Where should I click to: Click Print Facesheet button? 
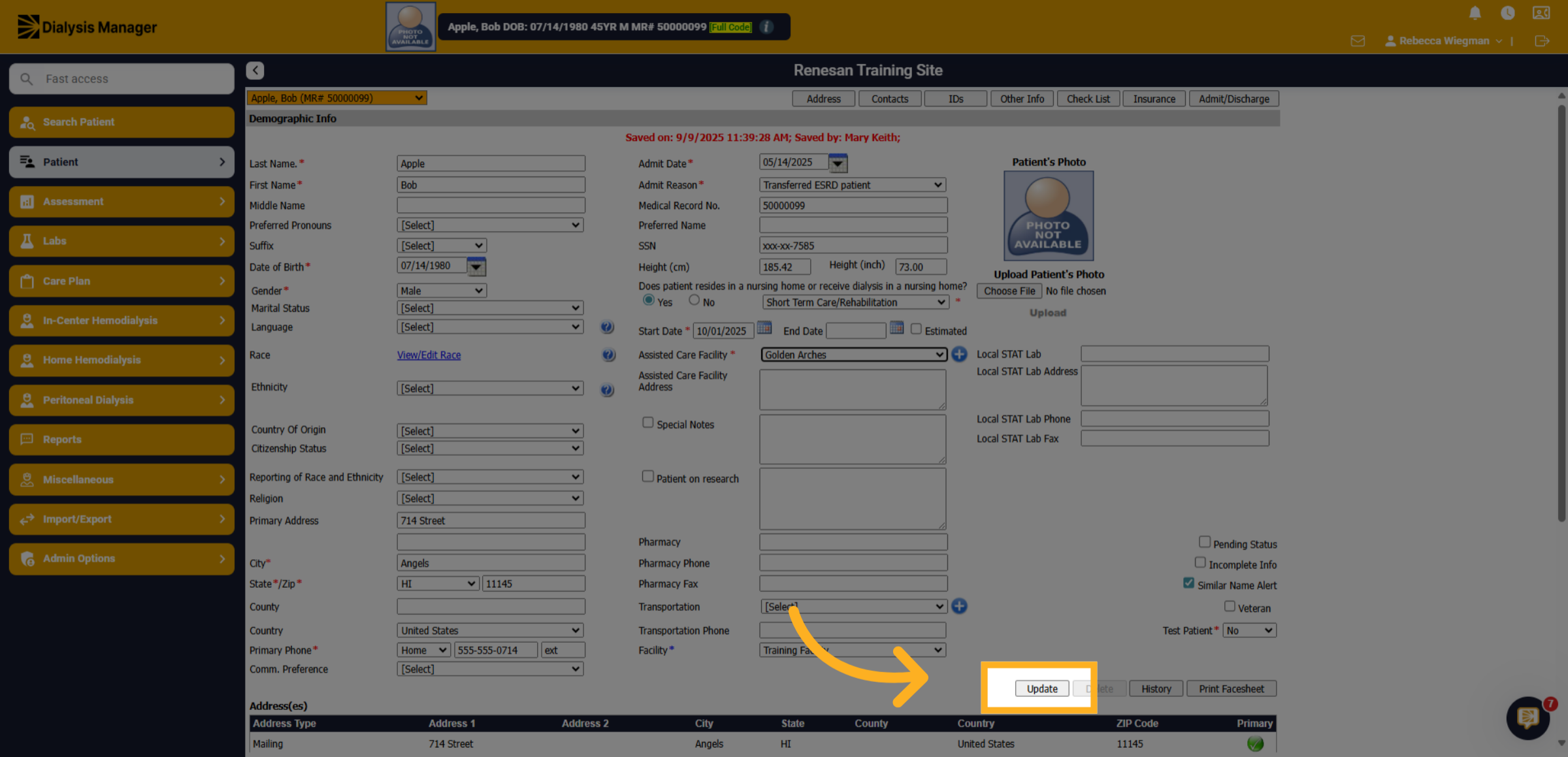point(1231,688)
